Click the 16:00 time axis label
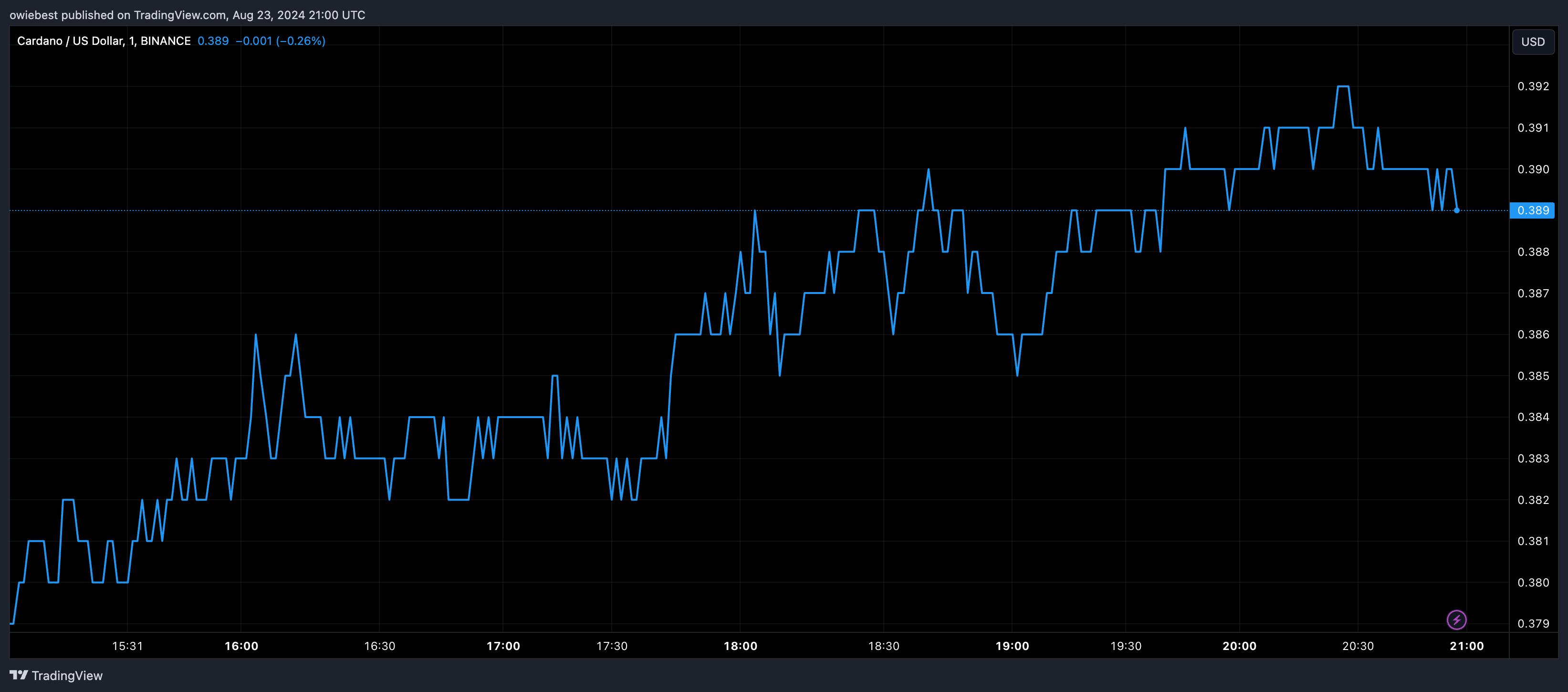The width and height of the screenshot is (1568, 692). (x=241, y=646)
